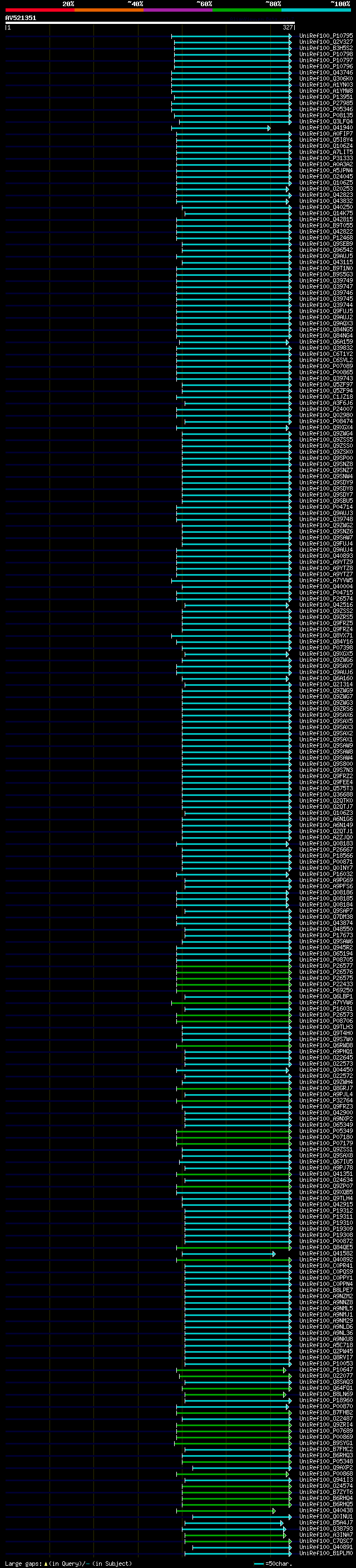The height and width of the screenshot is (1568, 356).
Task: Click the cyan ~100% identity legend segment
Action: [317, 10]
